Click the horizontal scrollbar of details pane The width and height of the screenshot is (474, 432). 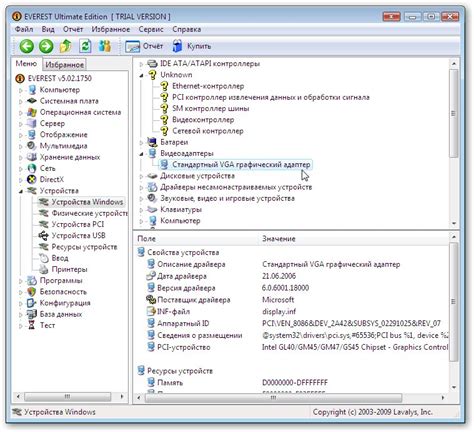pos(273,398)
